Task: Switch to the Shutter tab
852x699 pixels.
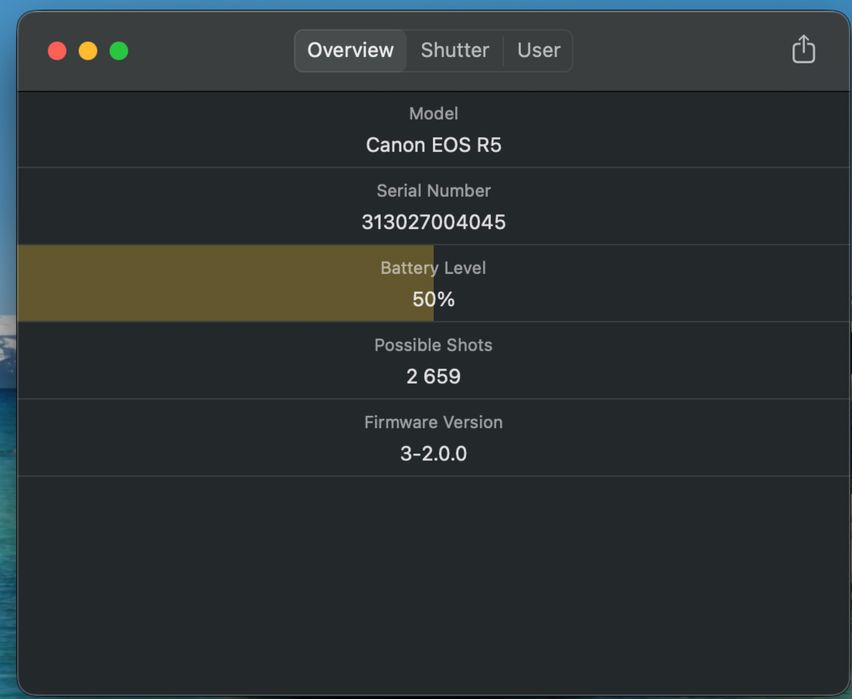Action: point(455,51)
